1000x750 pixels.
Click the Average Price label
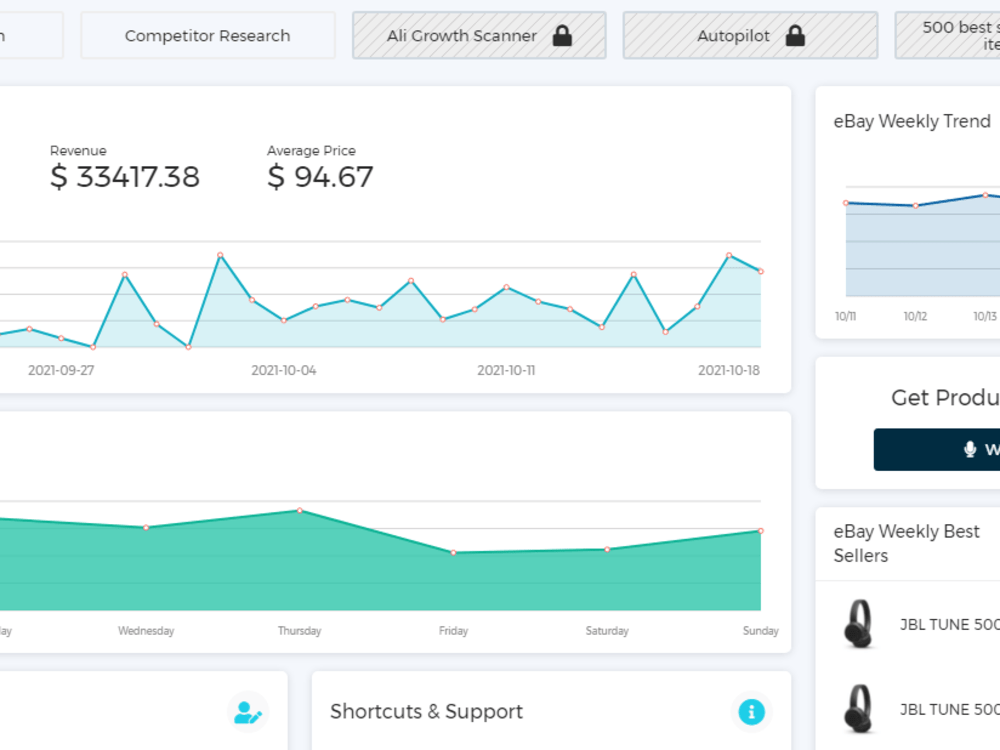click(311, 151)
